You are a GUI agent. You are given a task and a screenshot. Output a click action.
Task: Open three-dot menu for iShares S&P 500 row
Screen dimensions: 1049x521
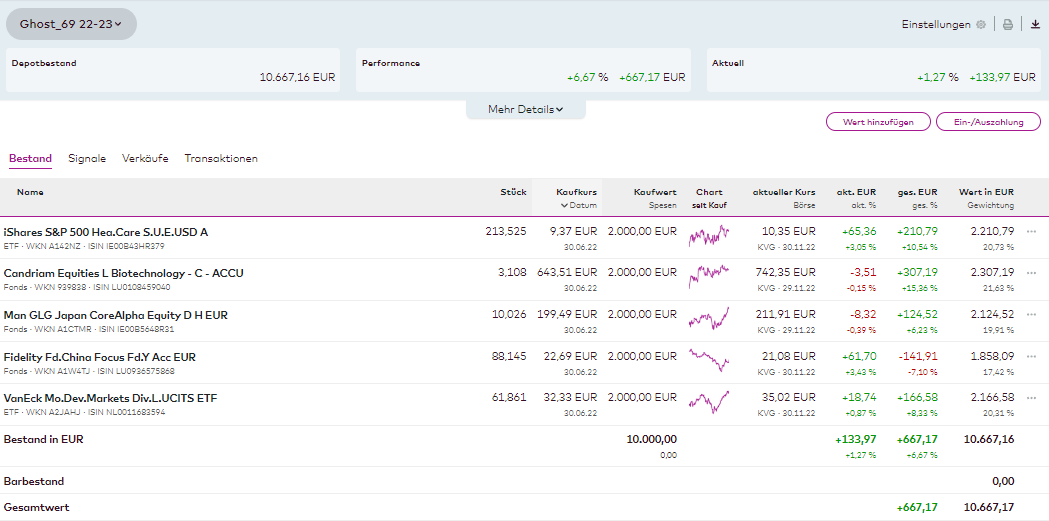pyautogui.click(x=1031, y=232)
